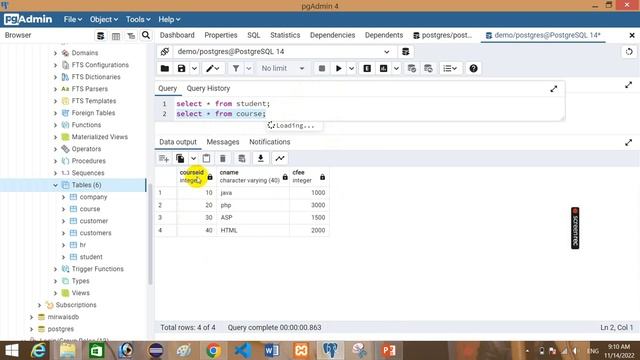
Task: Open the filter options dropdown arrow
Action: (x=249, y=69)
